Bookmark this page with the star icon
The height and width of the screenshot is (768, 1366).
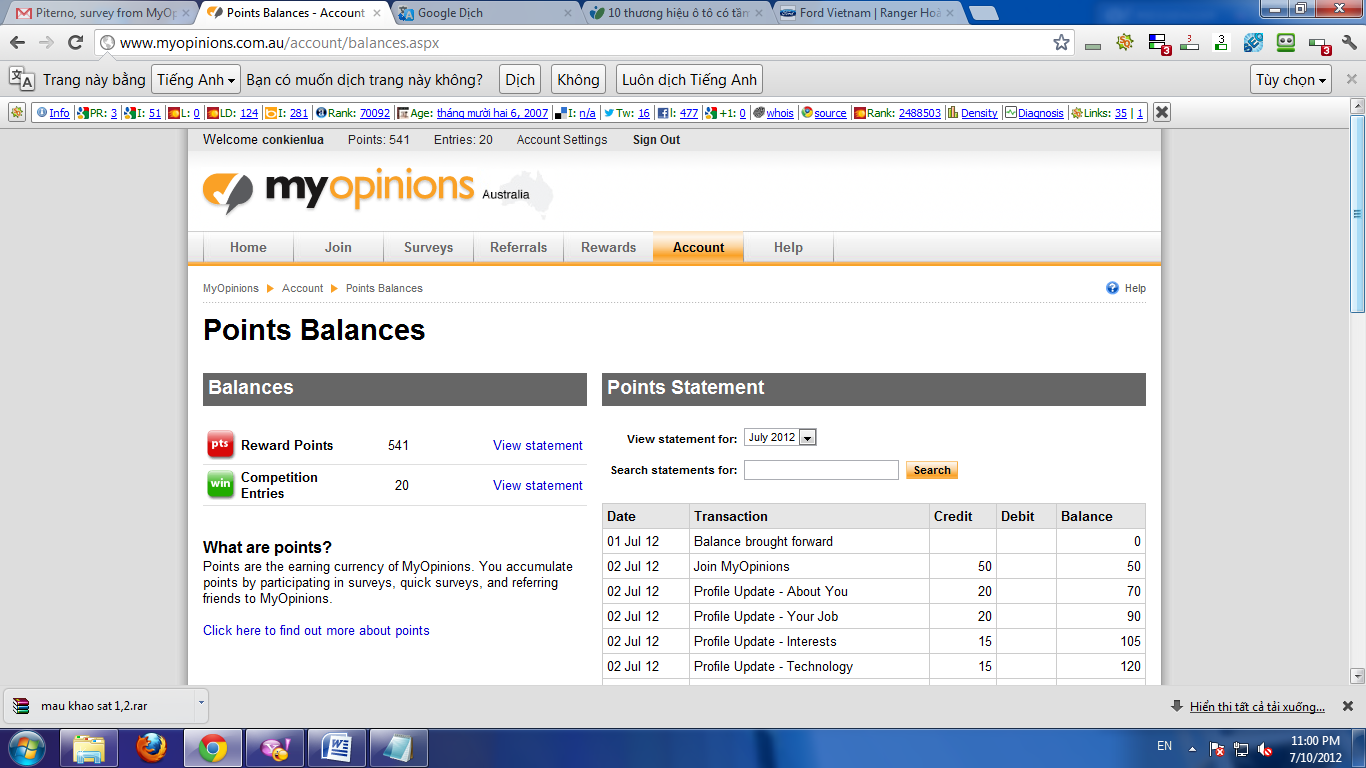point(1061,43)
